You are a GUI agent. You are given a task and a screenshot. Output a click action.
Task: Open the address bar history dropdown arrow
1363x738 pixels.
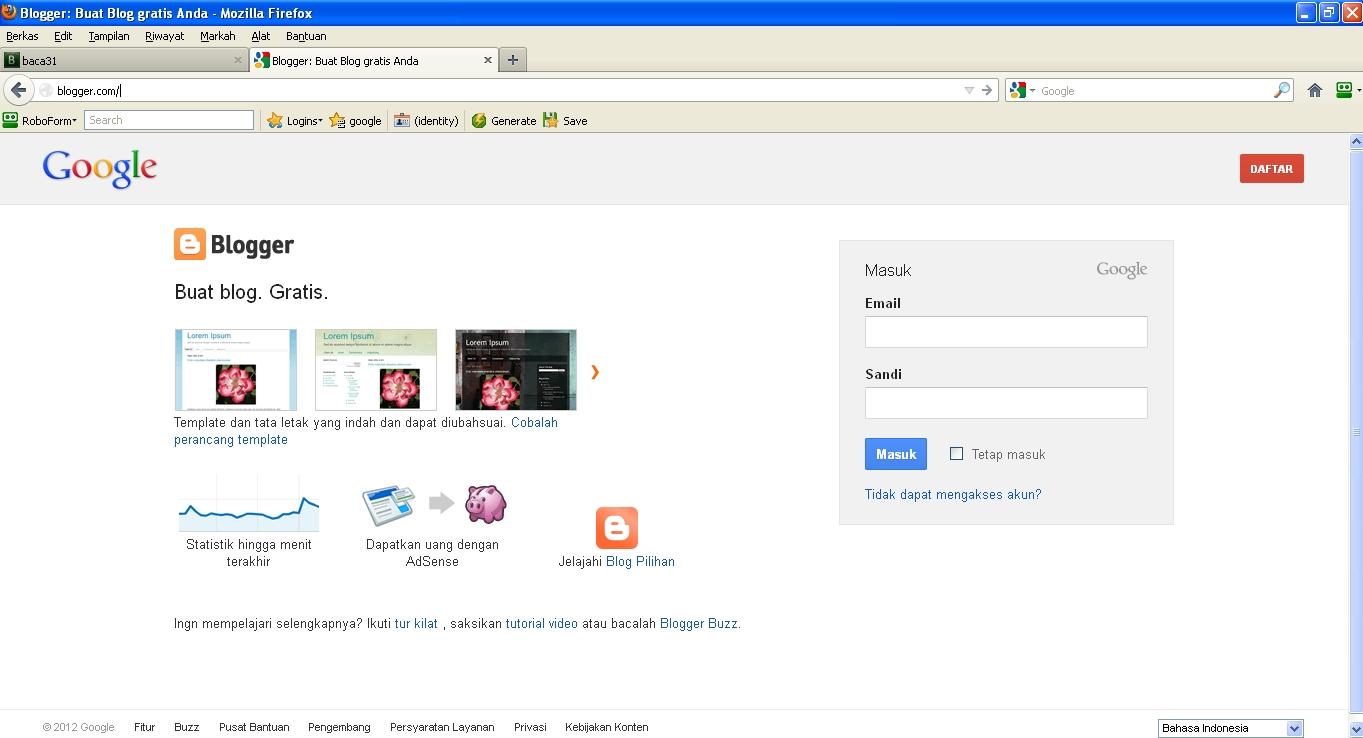(x=969, y=90)
